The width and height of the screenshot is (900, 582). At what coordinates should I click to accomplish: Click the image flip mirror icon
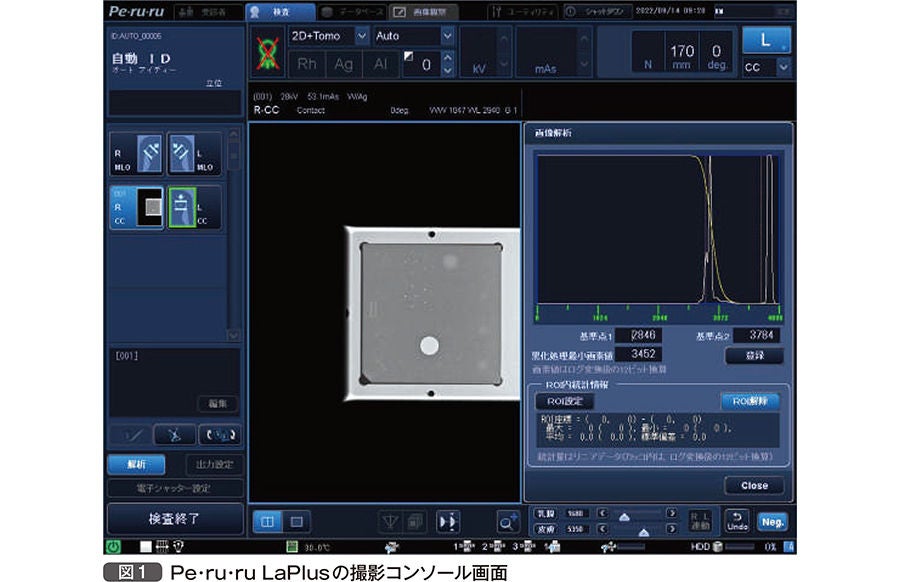[448, 522]
